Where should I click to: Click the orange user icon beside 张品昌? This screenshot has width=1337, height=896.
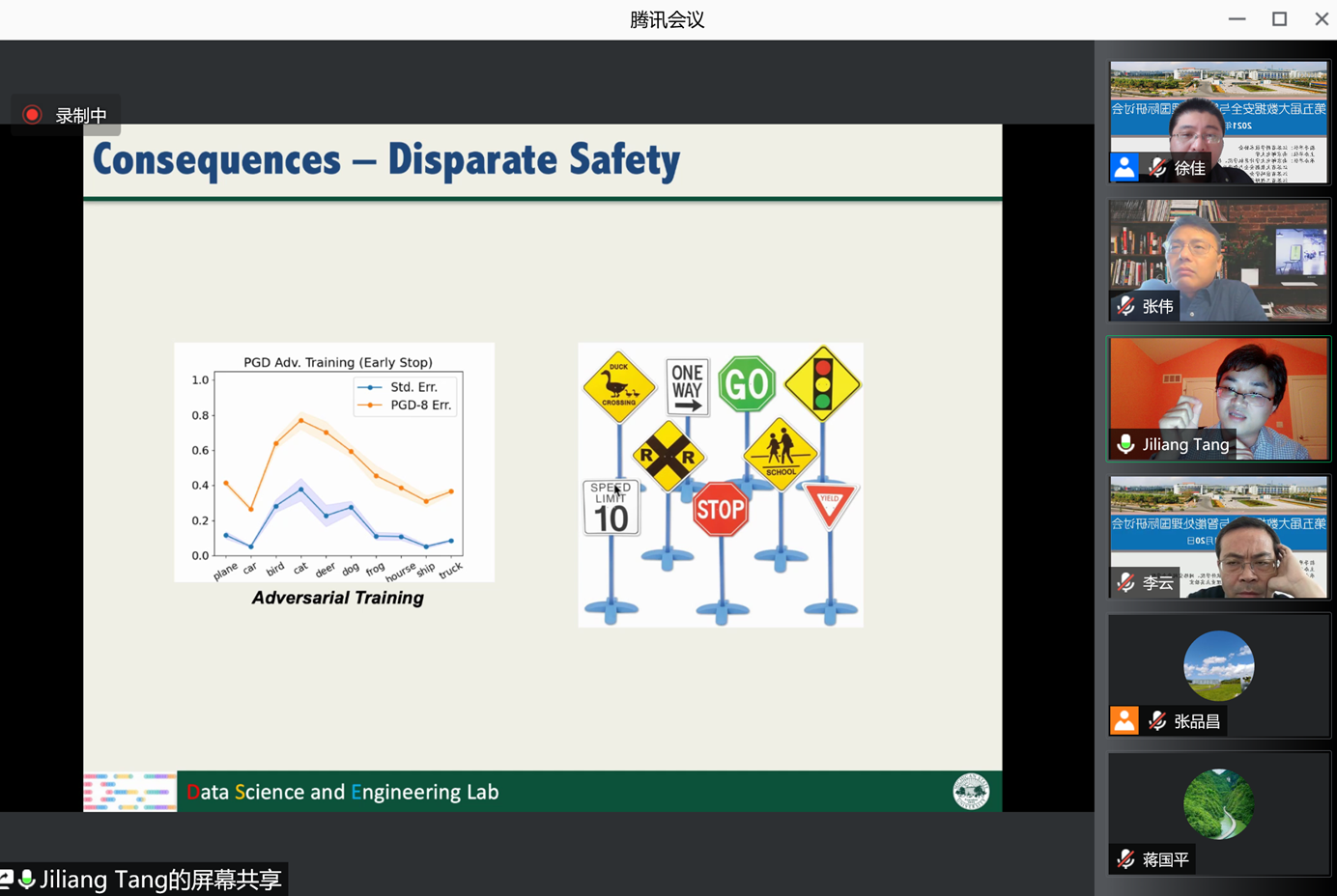(1124, 721)
